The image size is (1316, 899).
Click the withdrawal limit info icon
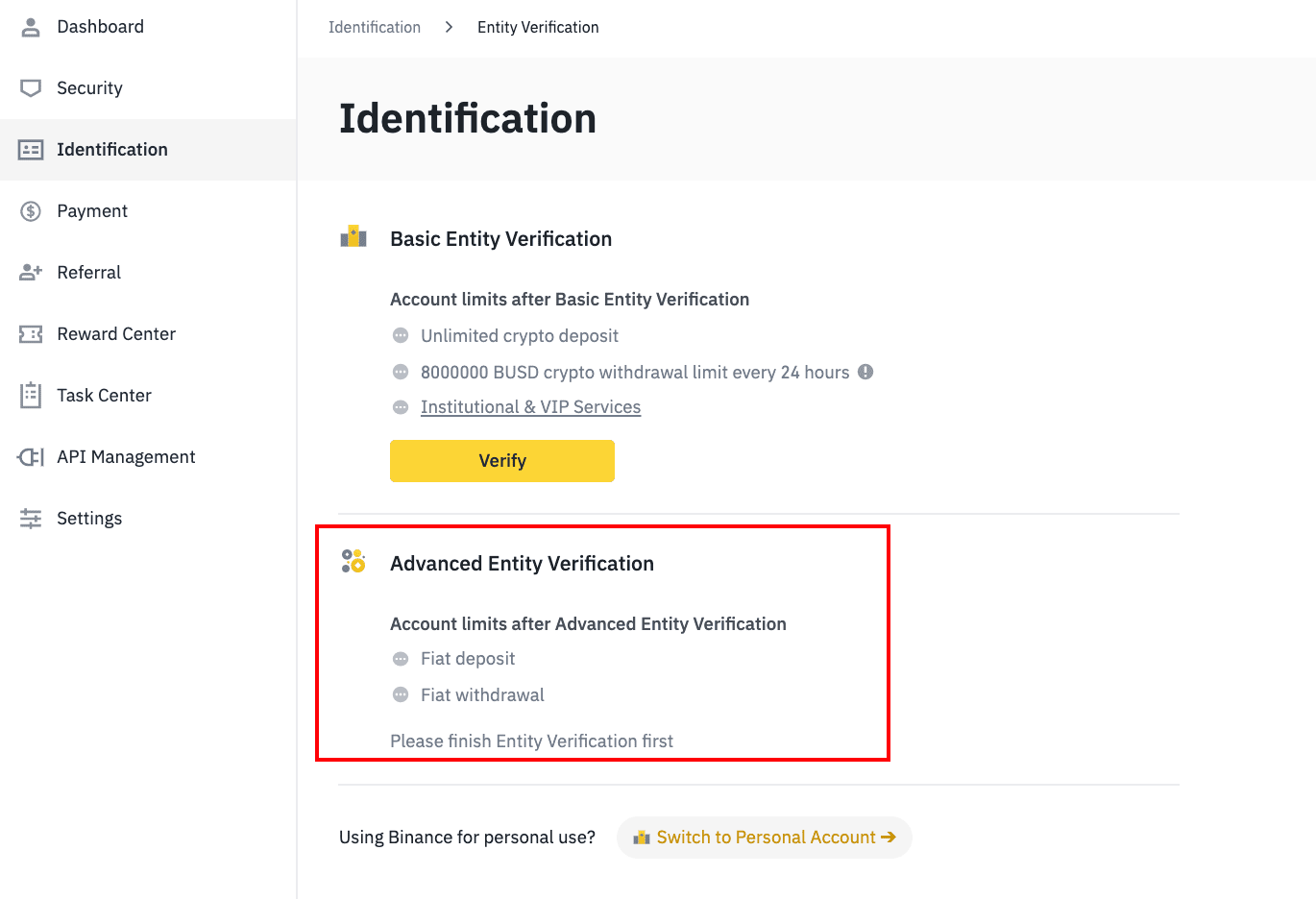(865, 372)
